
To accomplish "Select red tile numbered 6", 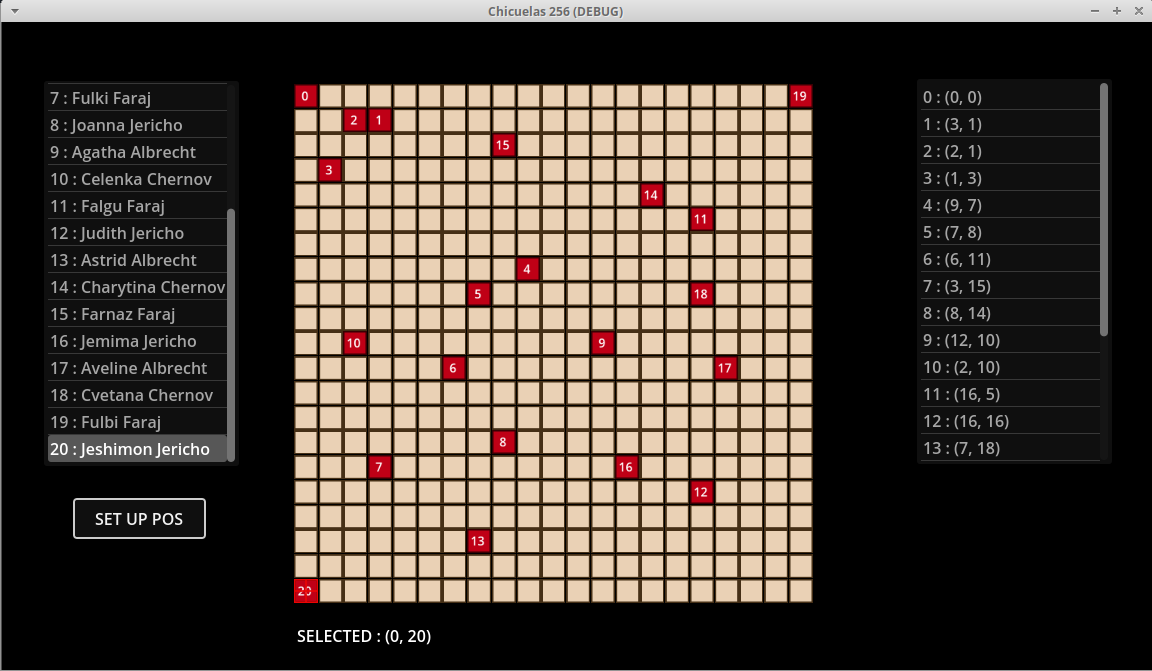I will pos(453,368).
